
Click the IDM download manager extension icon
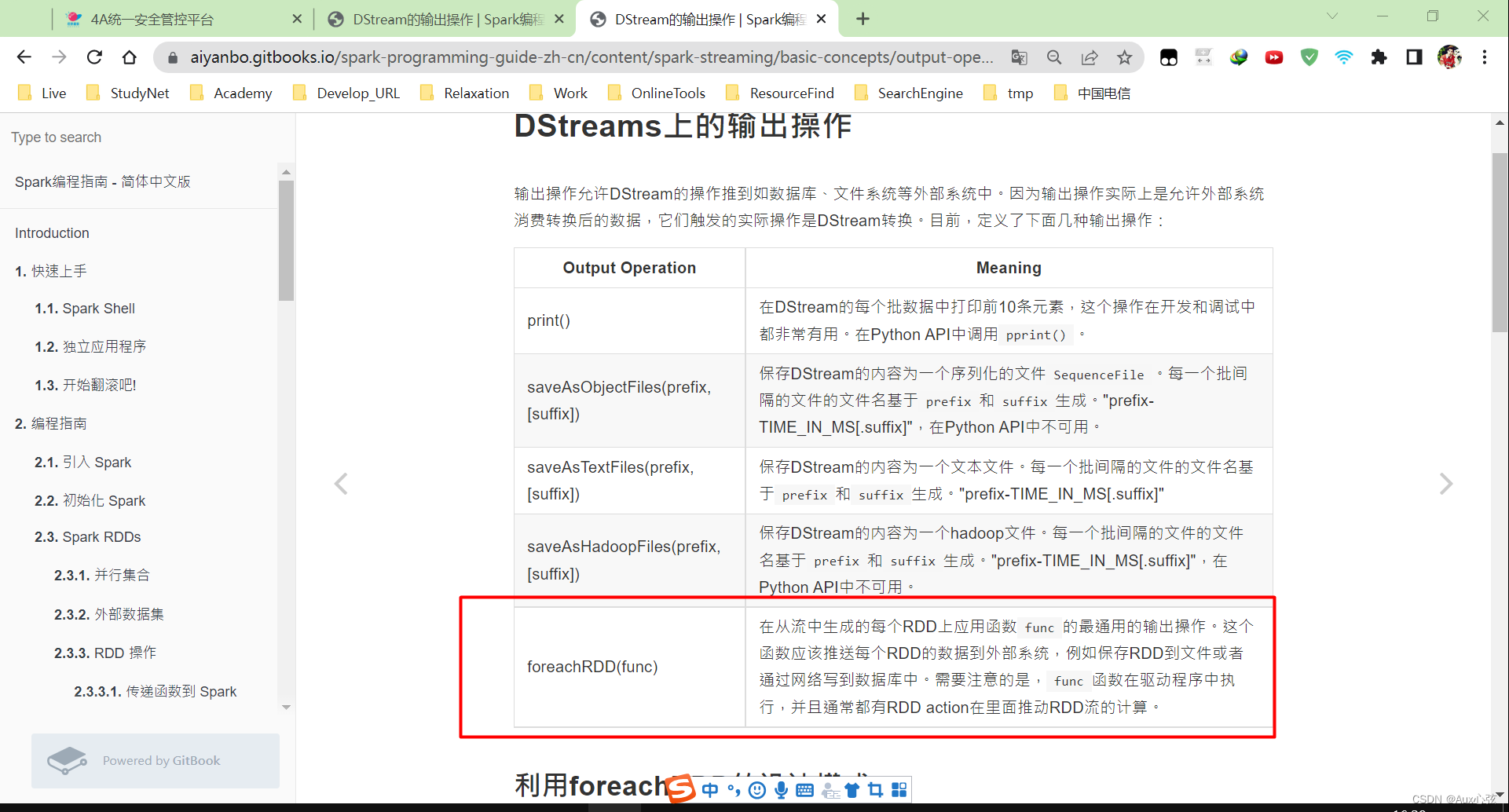pyautogui.click(x=1239, y=57)
